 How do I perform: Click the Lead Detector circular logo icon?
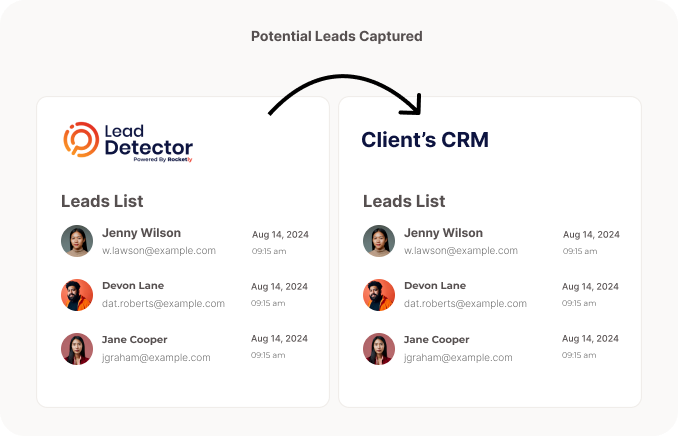click(x=81, y=139)
